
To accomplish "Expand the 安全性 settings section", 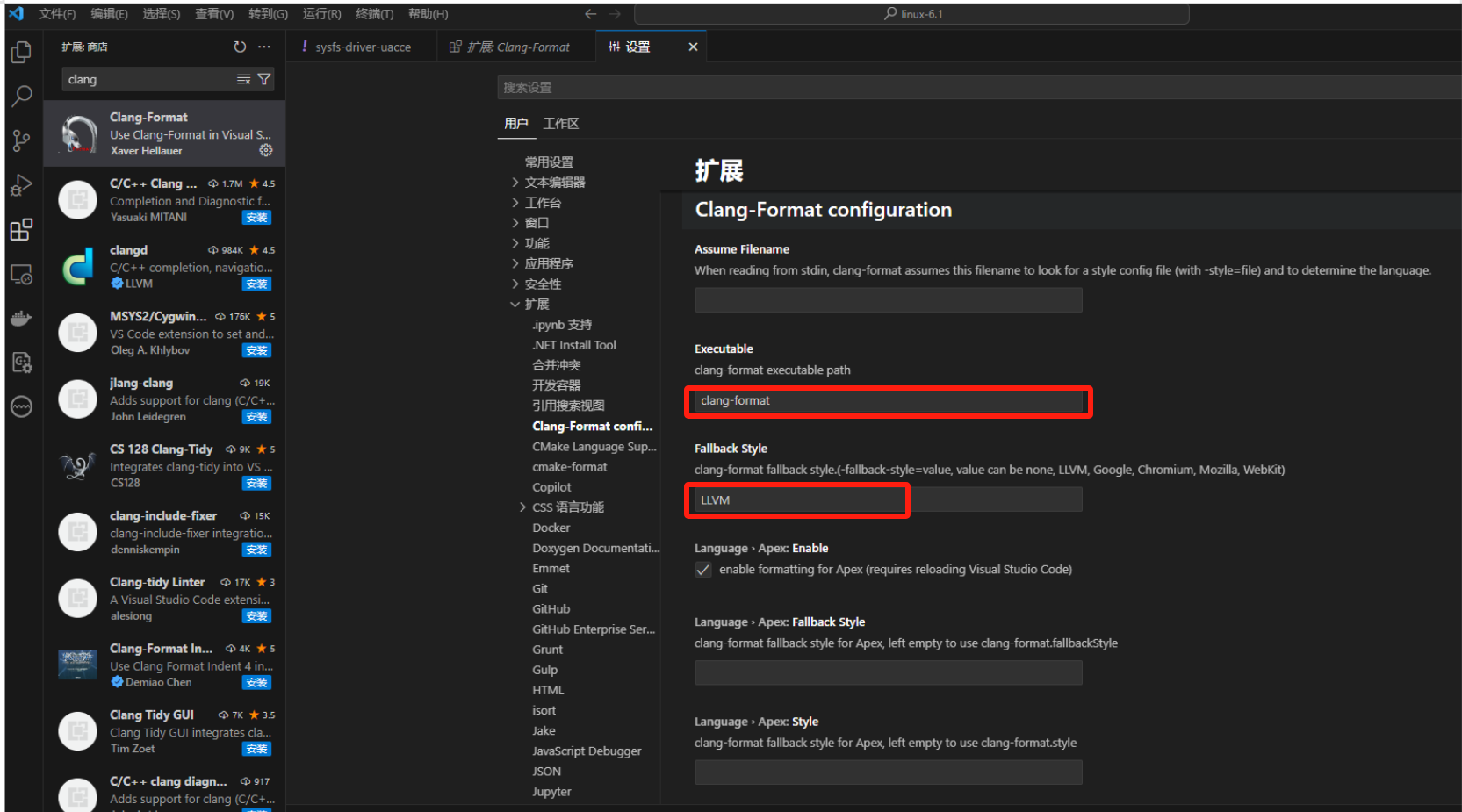I will pyautogui.click(x=515, y=284).
